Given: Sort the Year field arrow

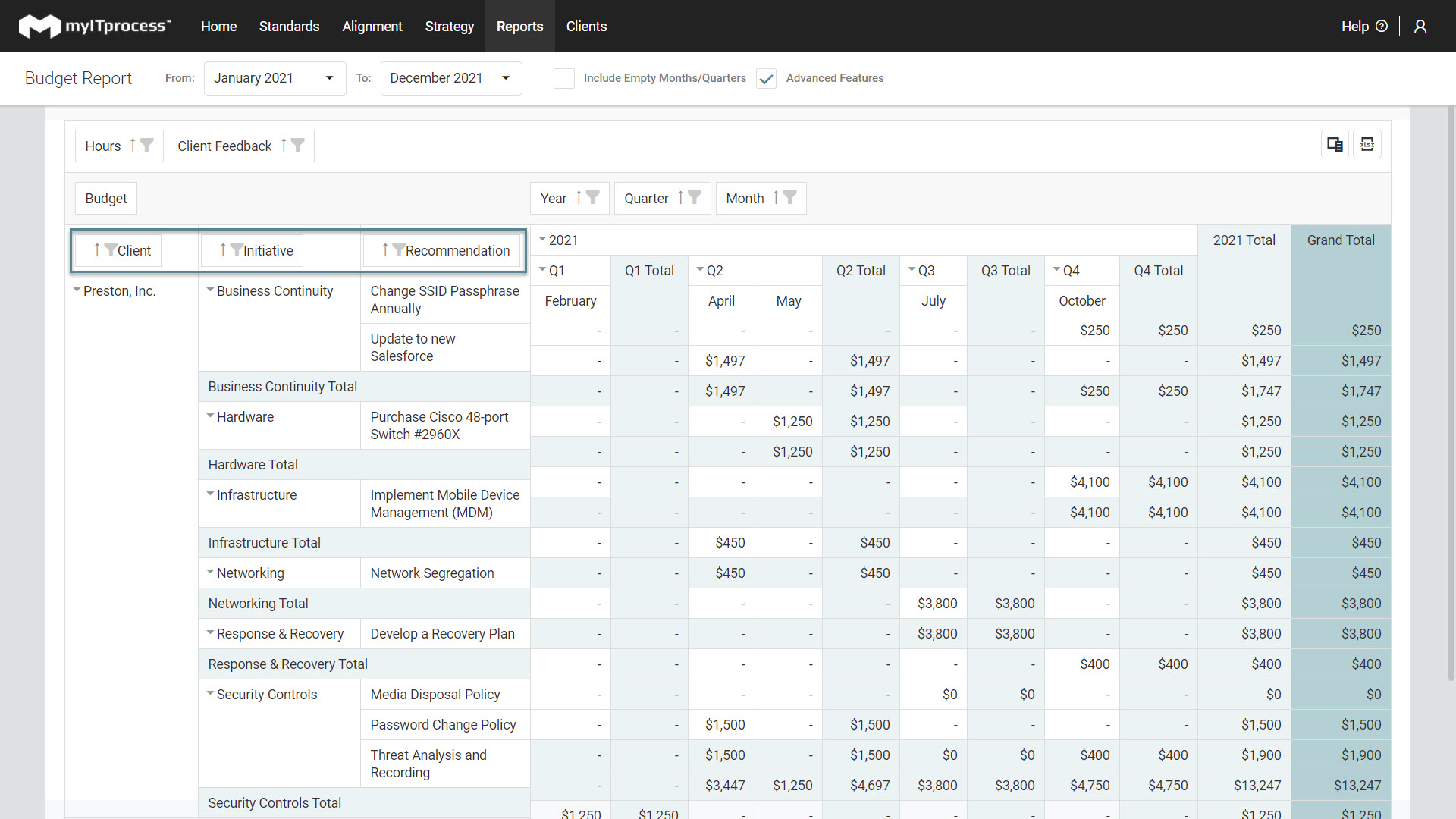Looking at the screenshot, I should [x=579, y=197].
